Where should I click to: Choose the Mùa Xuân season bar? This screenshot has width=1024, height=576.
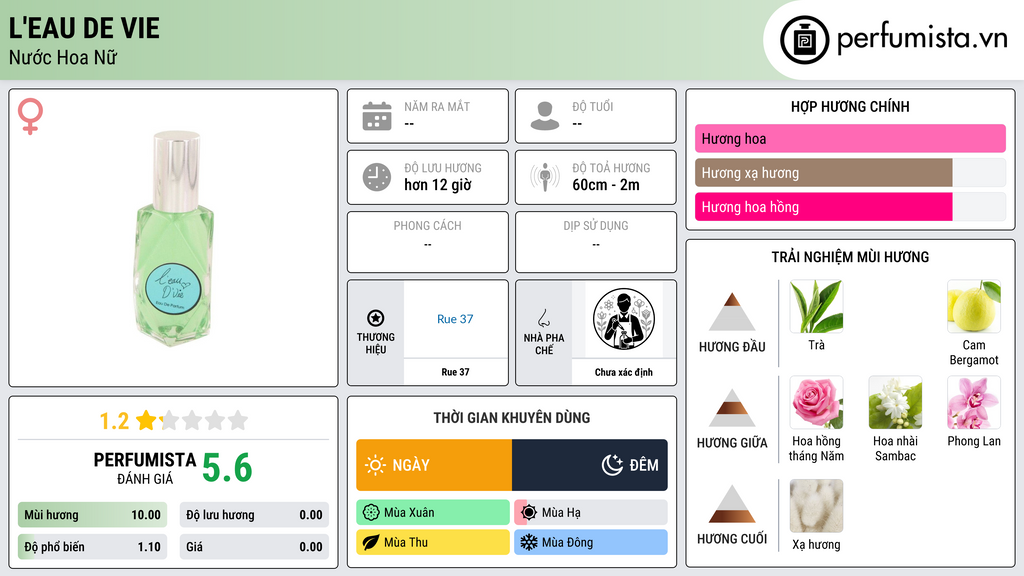(x=433, y=513)
